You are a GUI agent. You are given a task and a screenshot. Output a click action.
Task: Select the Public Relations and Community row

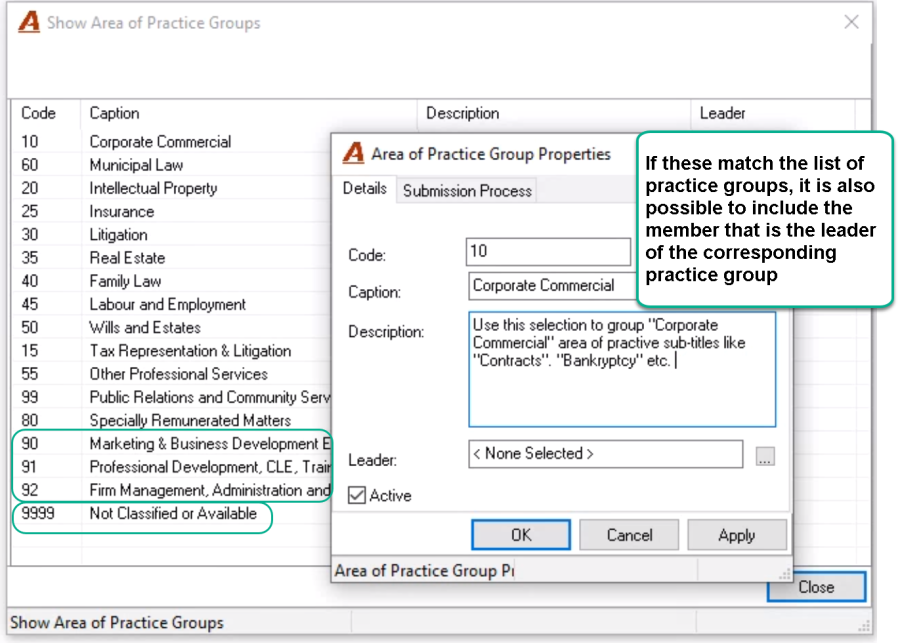point(171,397)
